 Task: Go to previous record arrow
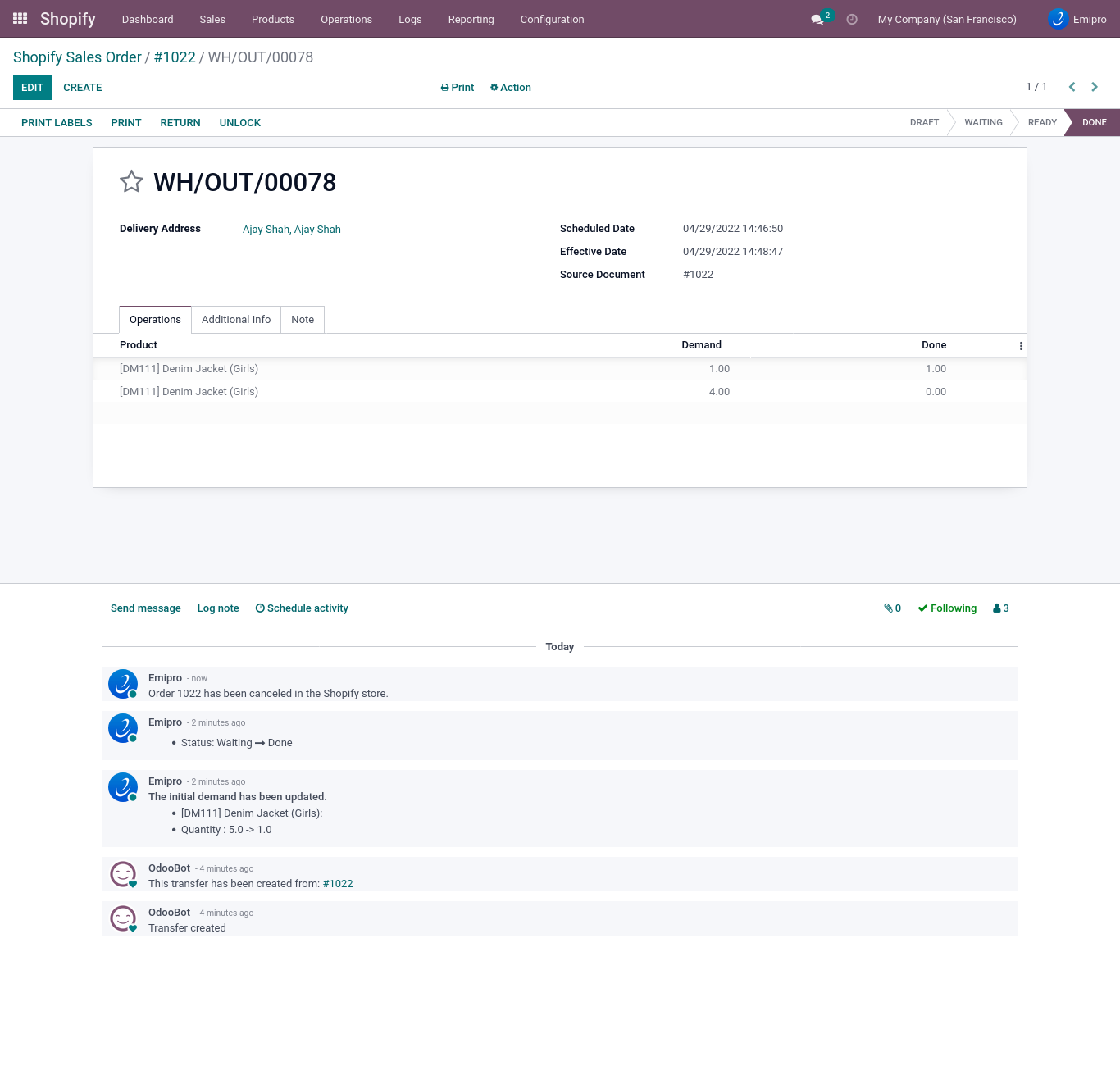[x=1072, y=87]
